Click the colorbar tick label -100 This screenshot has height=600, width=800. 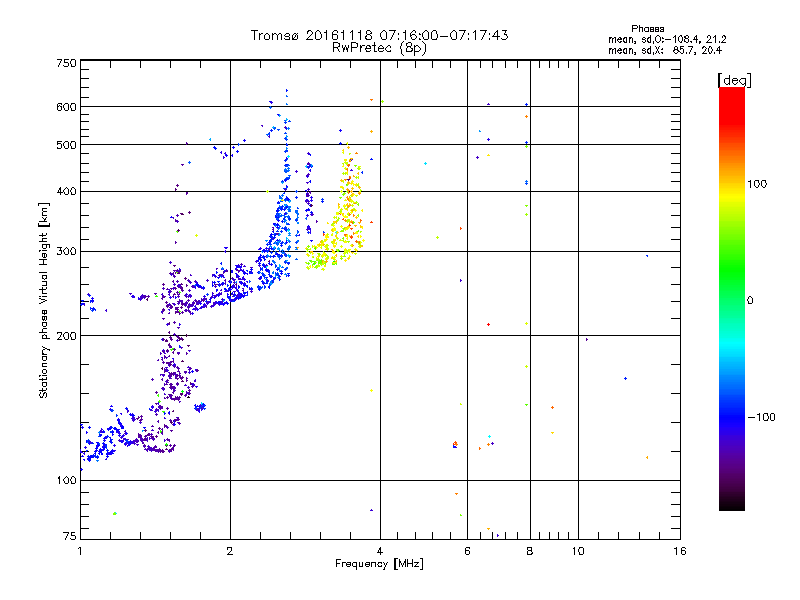point(760,417)
